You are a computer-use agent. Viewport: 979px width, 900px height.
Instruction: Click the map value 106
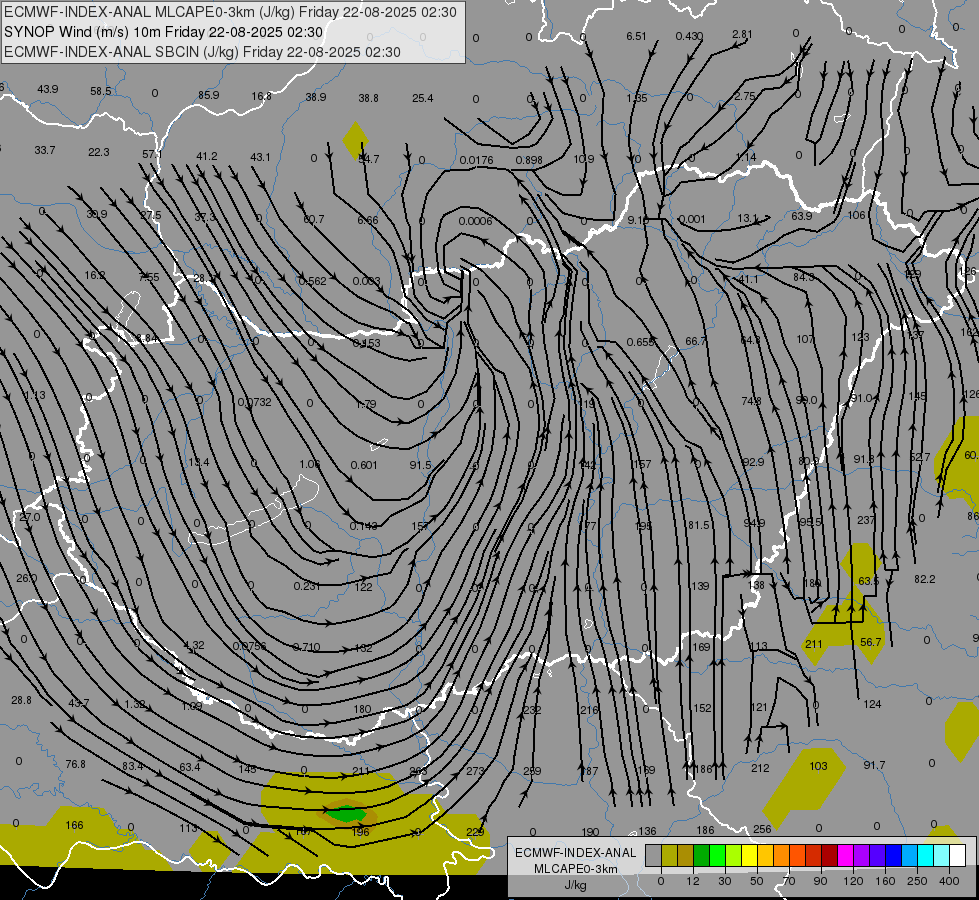(856, 215)
